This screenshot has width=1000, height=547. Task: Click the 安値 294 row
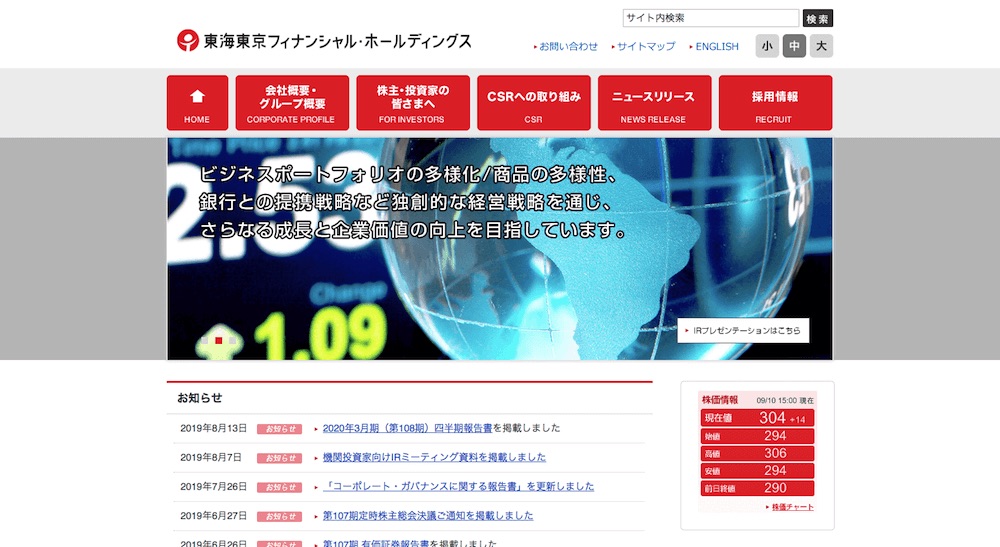point(757,470)
